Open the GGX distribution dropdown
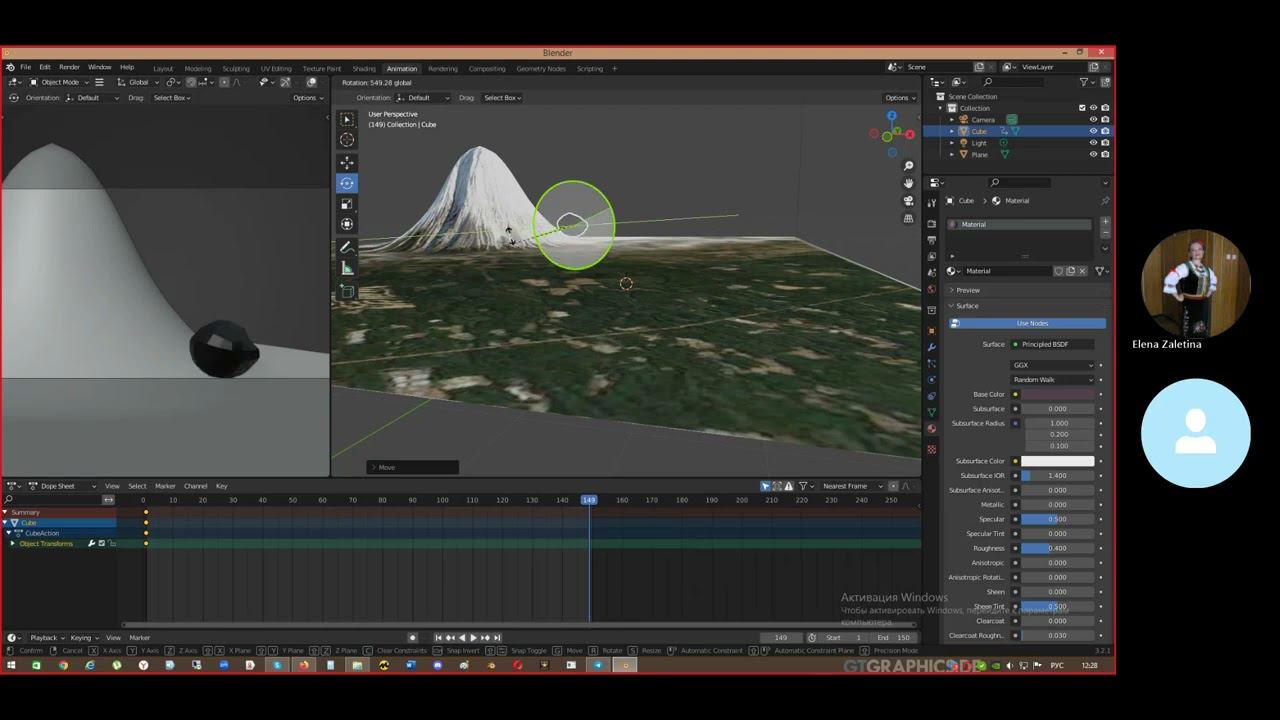1280x720 pixels. [x=1052, y=365]
